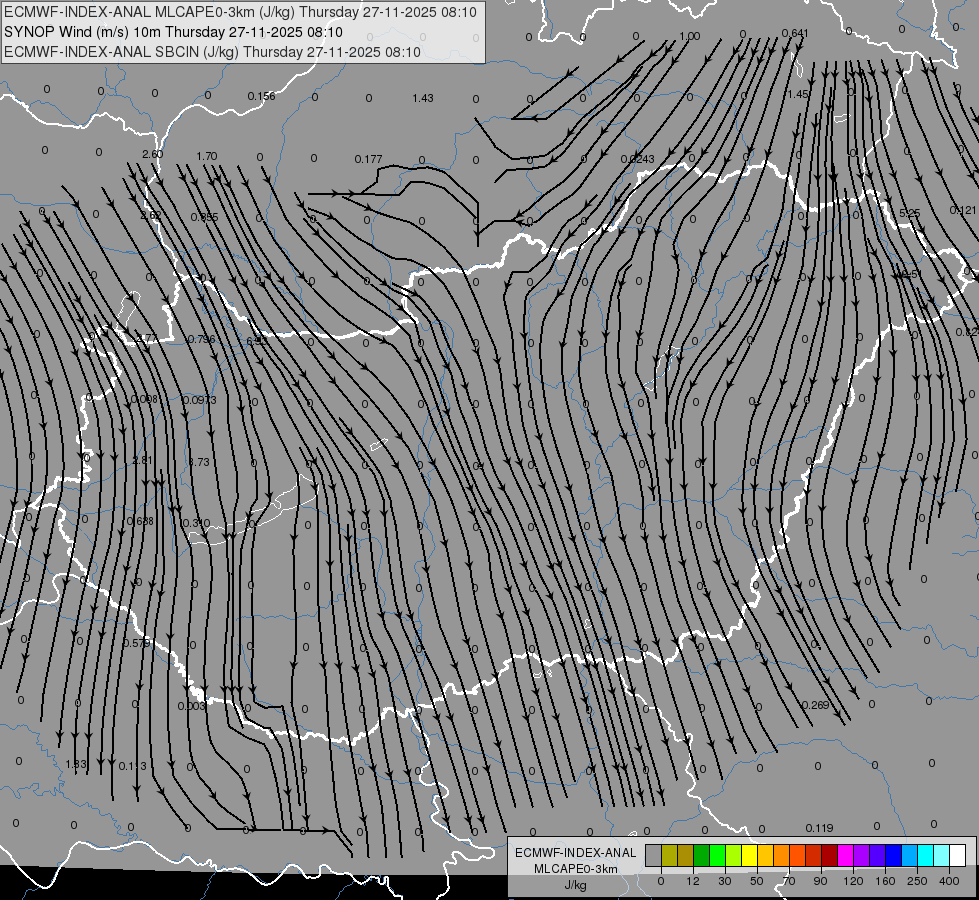Pick the gold swatch above the 50 tick
Viewport: 979px width, 900px height.
point(765,855)
